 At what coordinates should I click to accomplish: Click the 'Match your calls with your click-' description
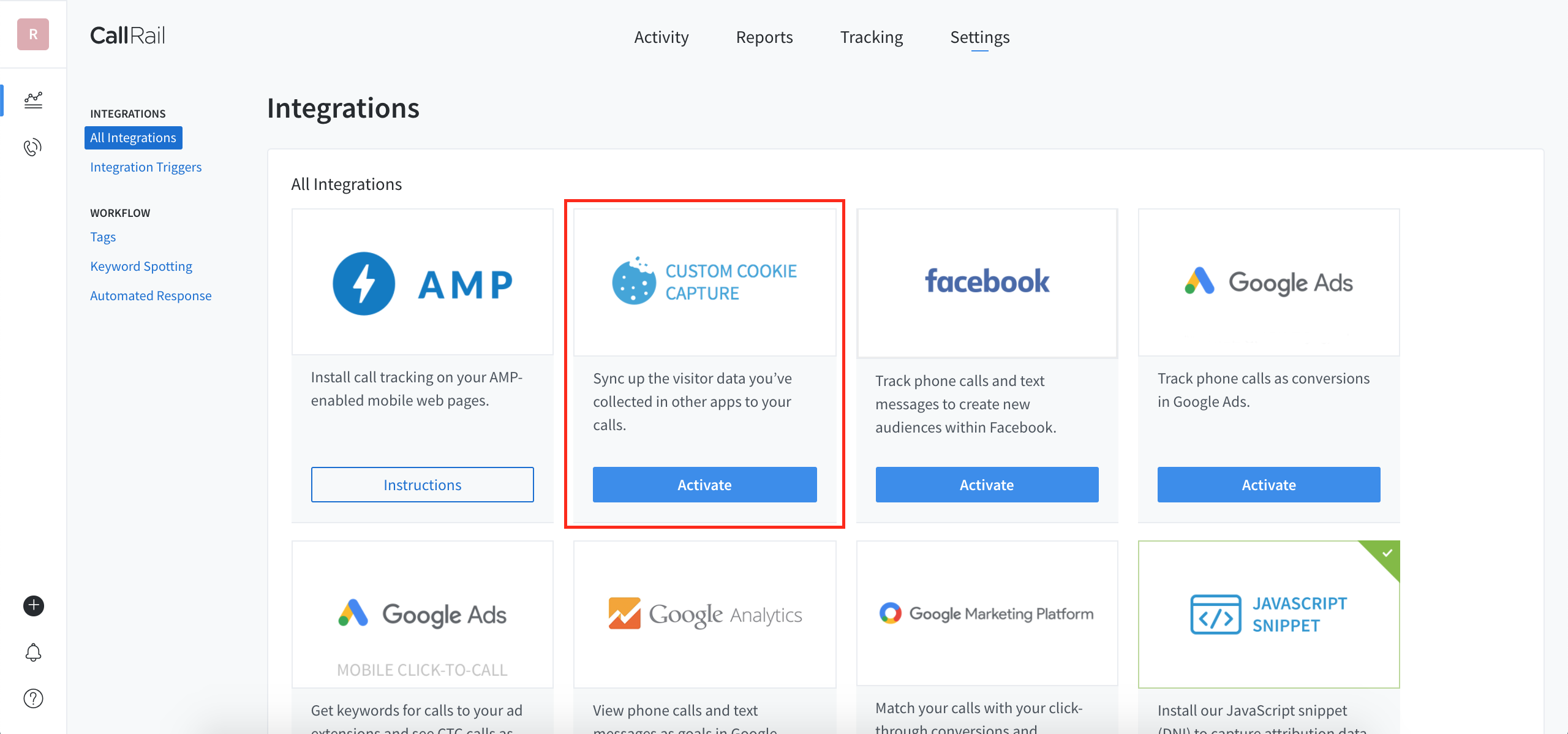[979, 717]
